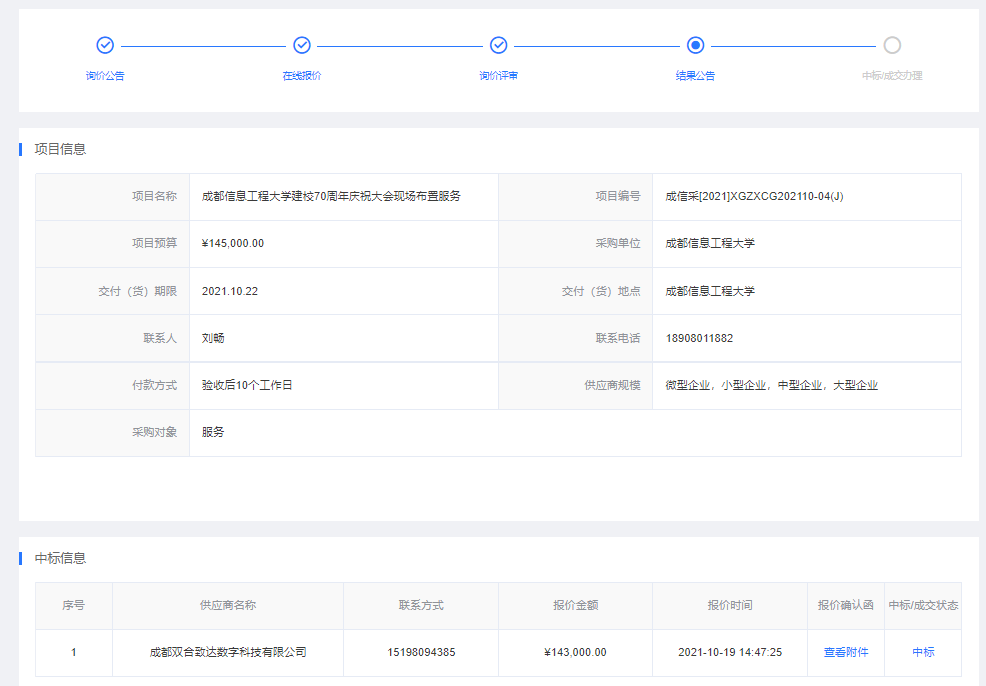Viewport: 986px width, 686px height.
Task: Click the 交付（货）地点 value 成都信息工程大学
Action: (710, 291)
